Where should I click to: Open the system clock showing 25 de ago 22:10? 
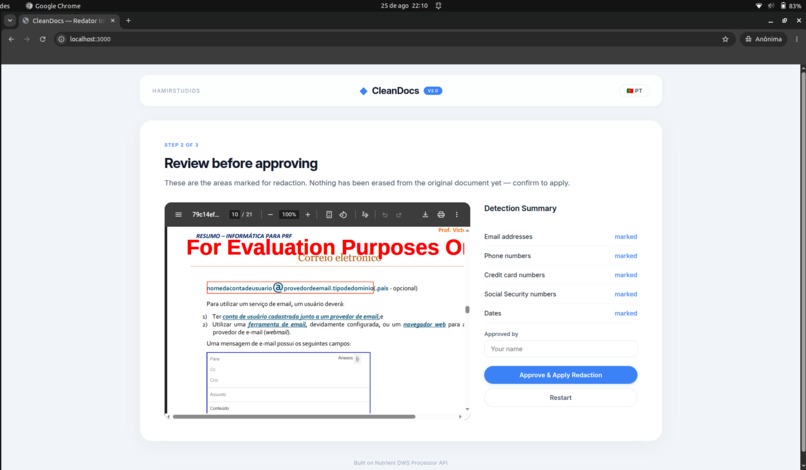[x=404, y=6]
